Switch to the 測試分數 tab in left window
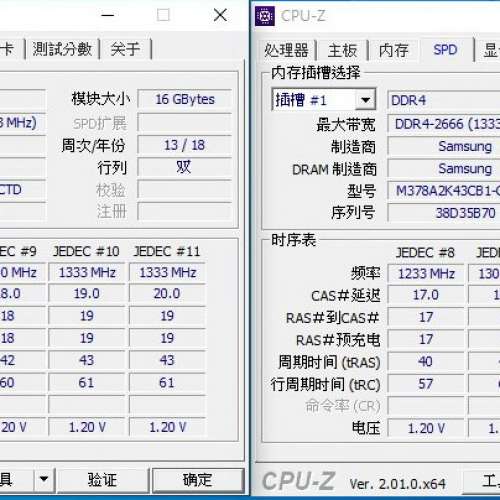The width and height of the screenshot is (500, 500). click(62, 49)
